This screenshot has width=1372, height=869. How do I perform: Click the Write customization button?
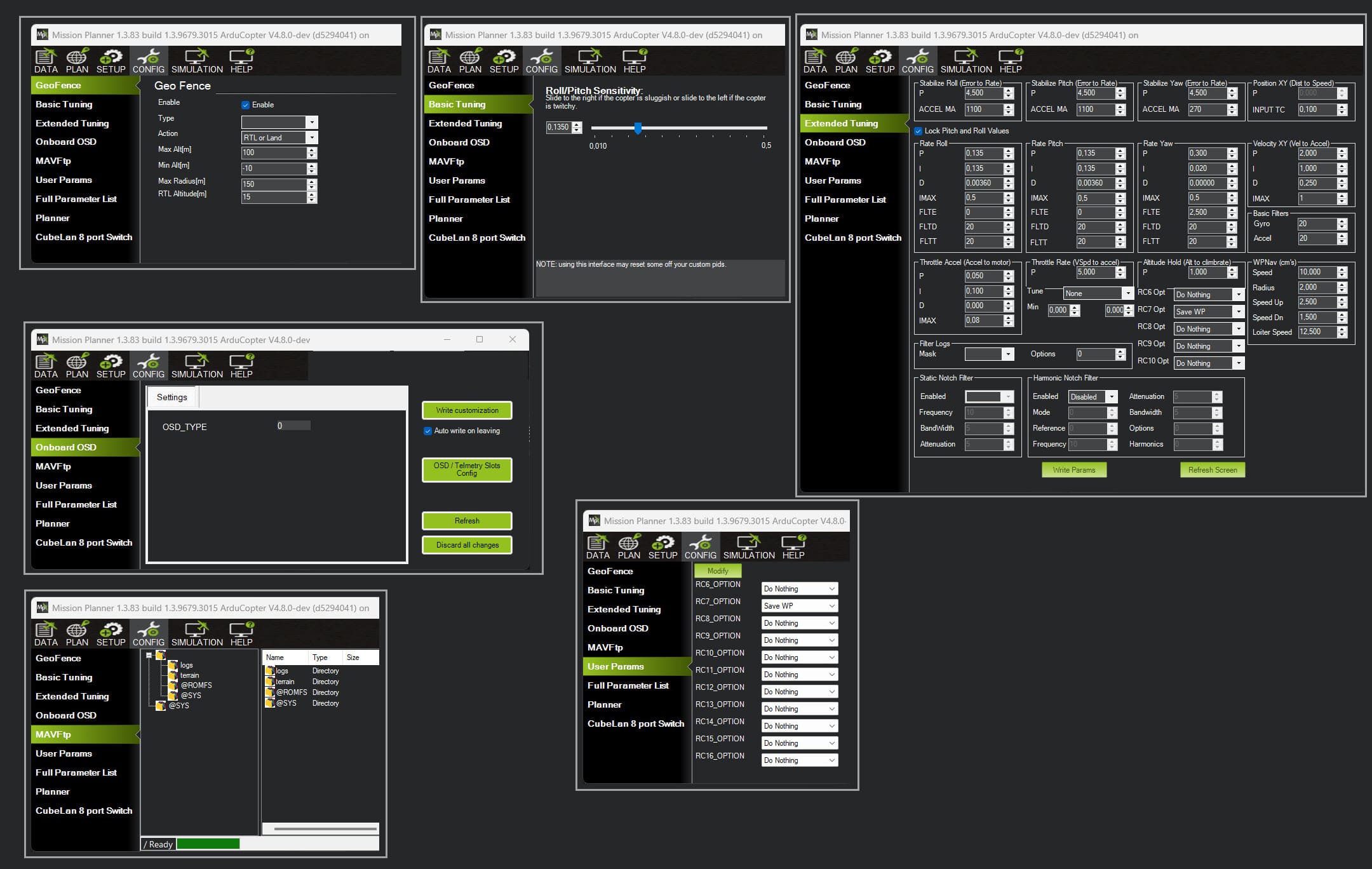[x=467, y=410]
